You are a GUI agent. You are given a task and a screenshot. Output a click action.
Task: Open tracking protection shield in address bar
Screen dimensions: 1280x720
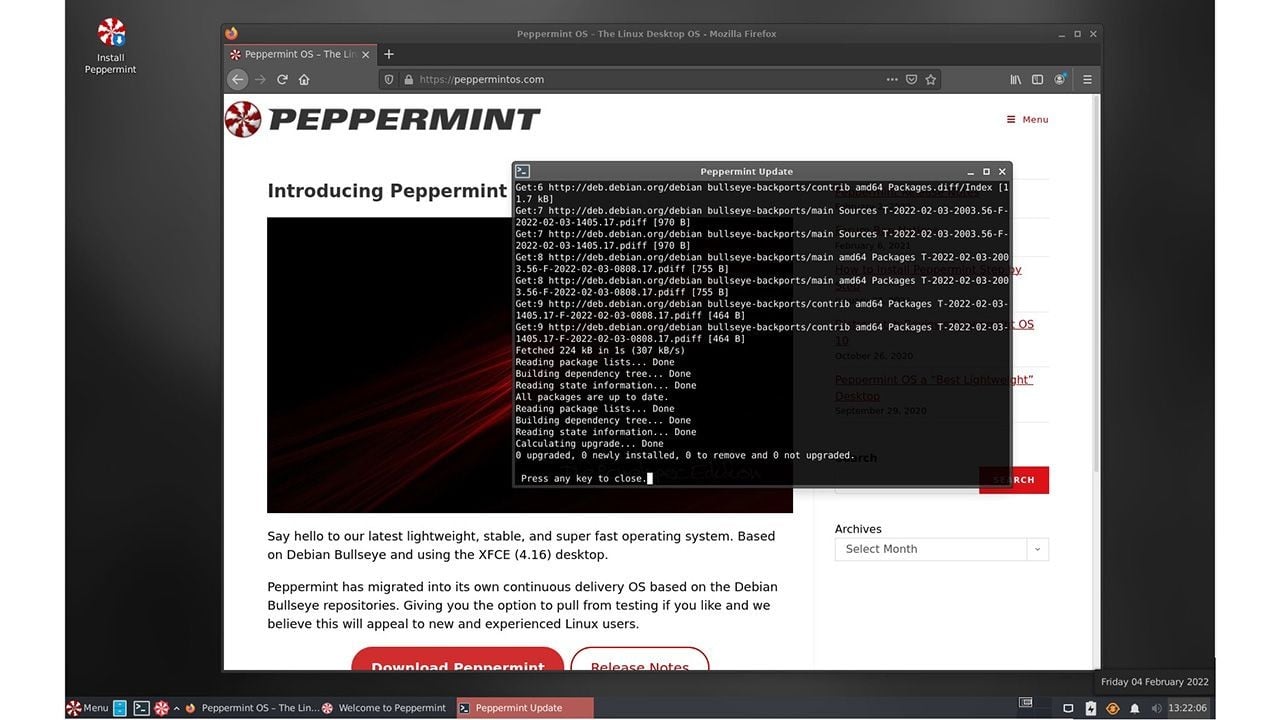(389, 79)
